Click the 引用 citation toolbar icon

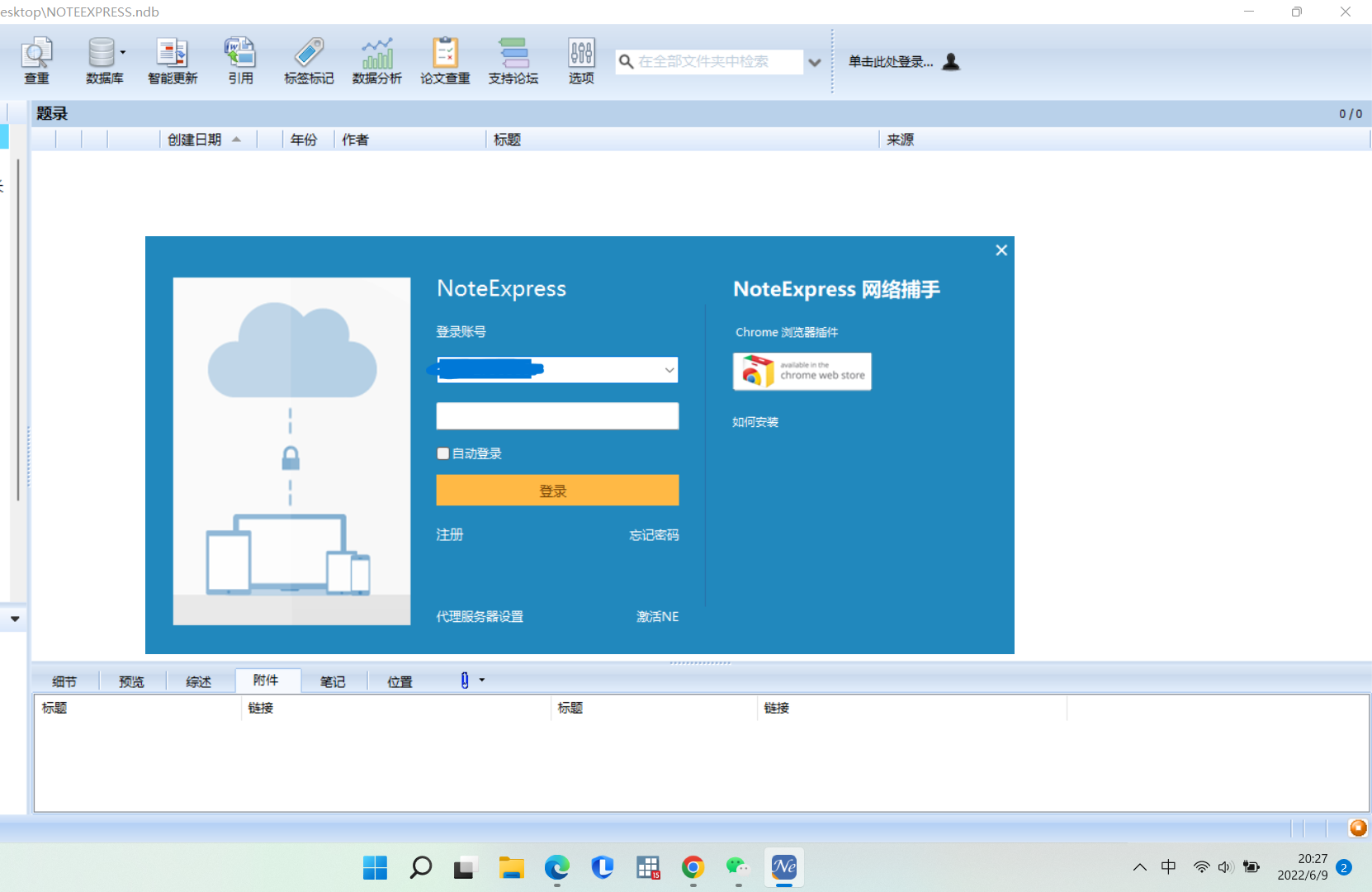coord(240,60)
